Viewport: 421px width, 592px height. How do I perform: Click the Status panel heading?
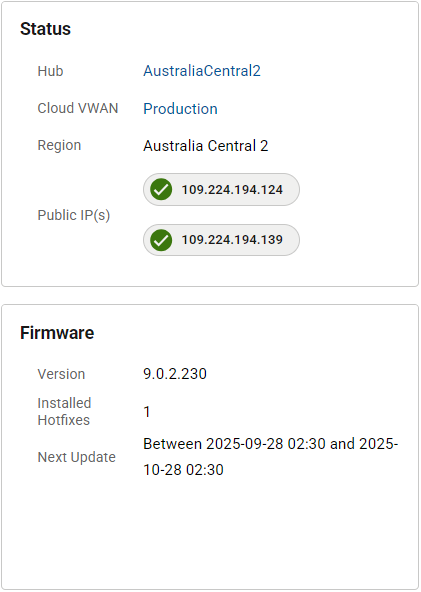coord(45,29)
